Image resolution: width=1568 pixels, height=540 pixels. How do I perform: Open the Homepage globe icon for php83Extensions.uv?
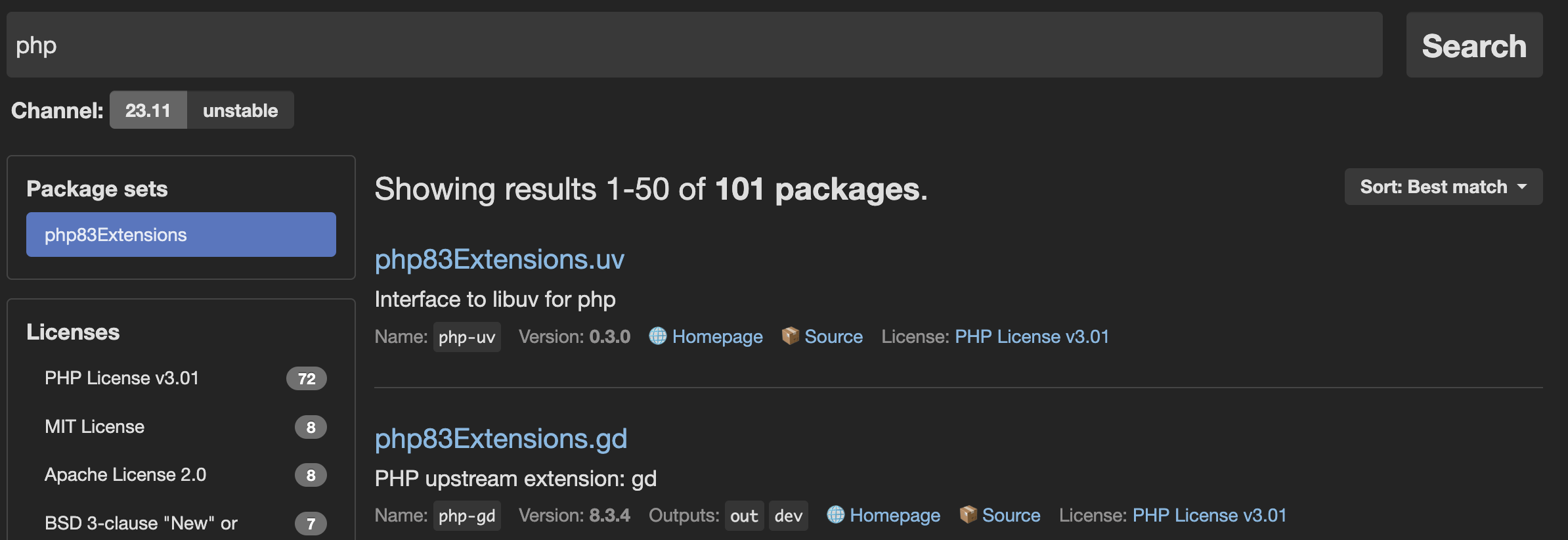657,336
